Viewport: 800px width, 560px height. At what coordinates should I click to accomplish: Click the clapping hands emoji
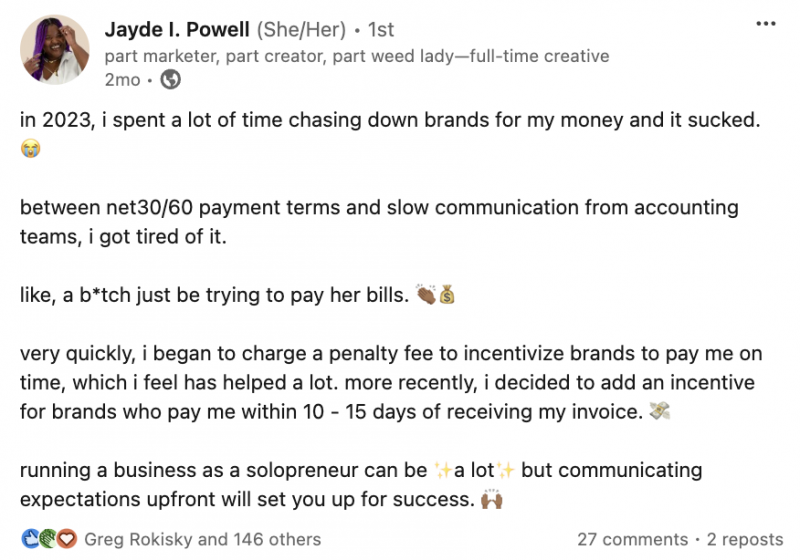[426, 294]
